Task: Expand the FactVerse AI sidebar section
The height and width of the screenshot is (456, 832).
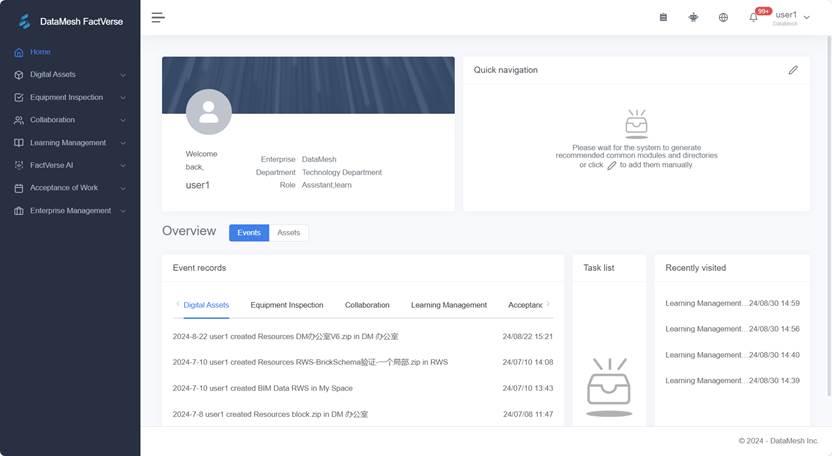Action: [x=70, y=165]
